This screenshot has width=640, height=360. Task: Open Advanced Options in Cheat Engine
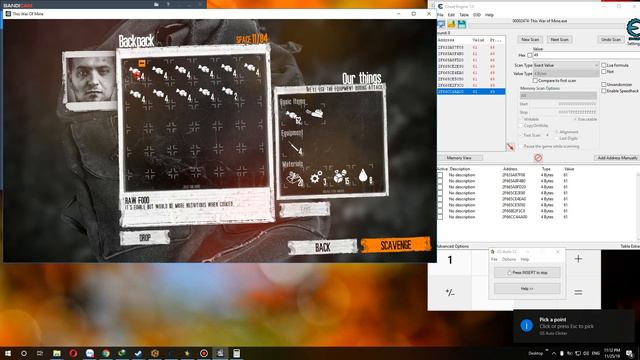tap(452, 247)
